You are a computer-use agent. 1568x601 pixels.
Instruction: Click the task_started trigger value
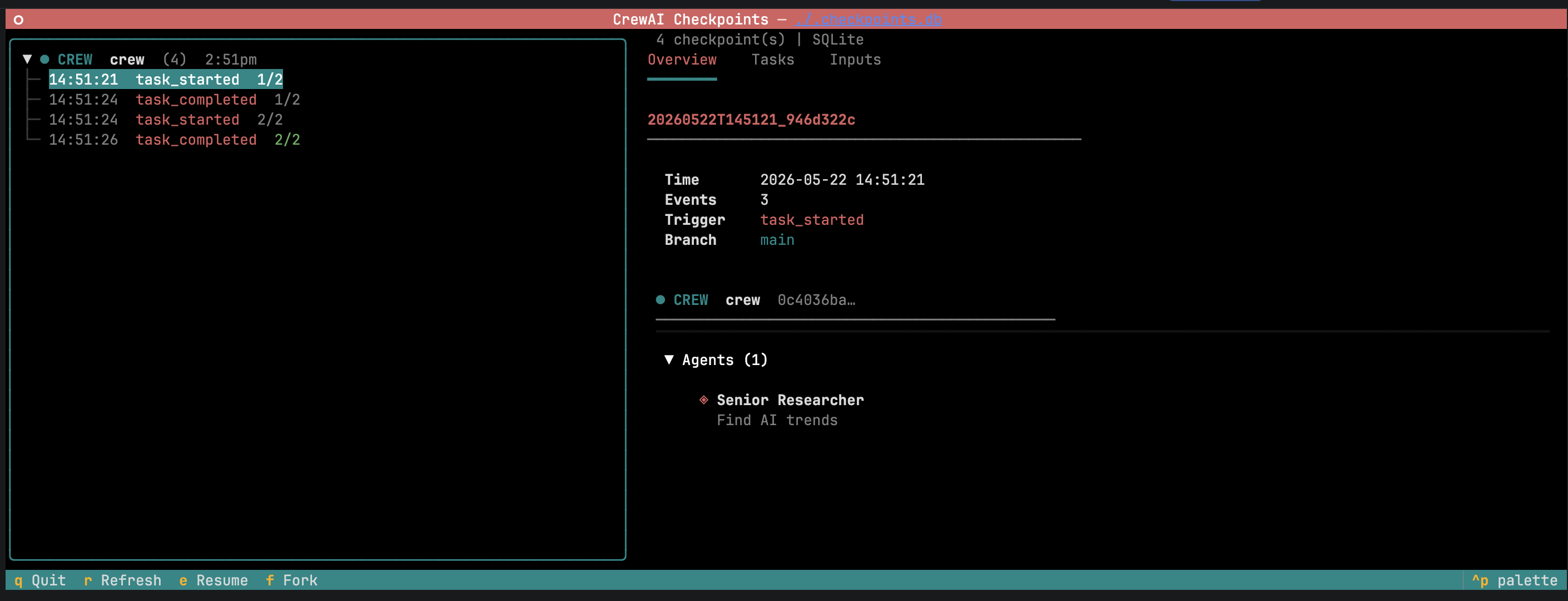pos(812,220)
